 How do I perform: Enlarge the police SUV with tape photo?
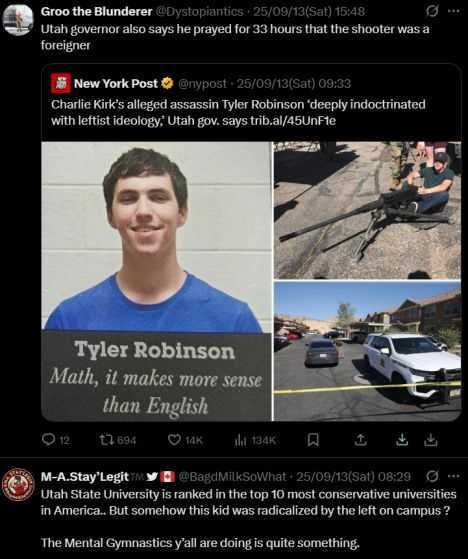coord(367,351)
